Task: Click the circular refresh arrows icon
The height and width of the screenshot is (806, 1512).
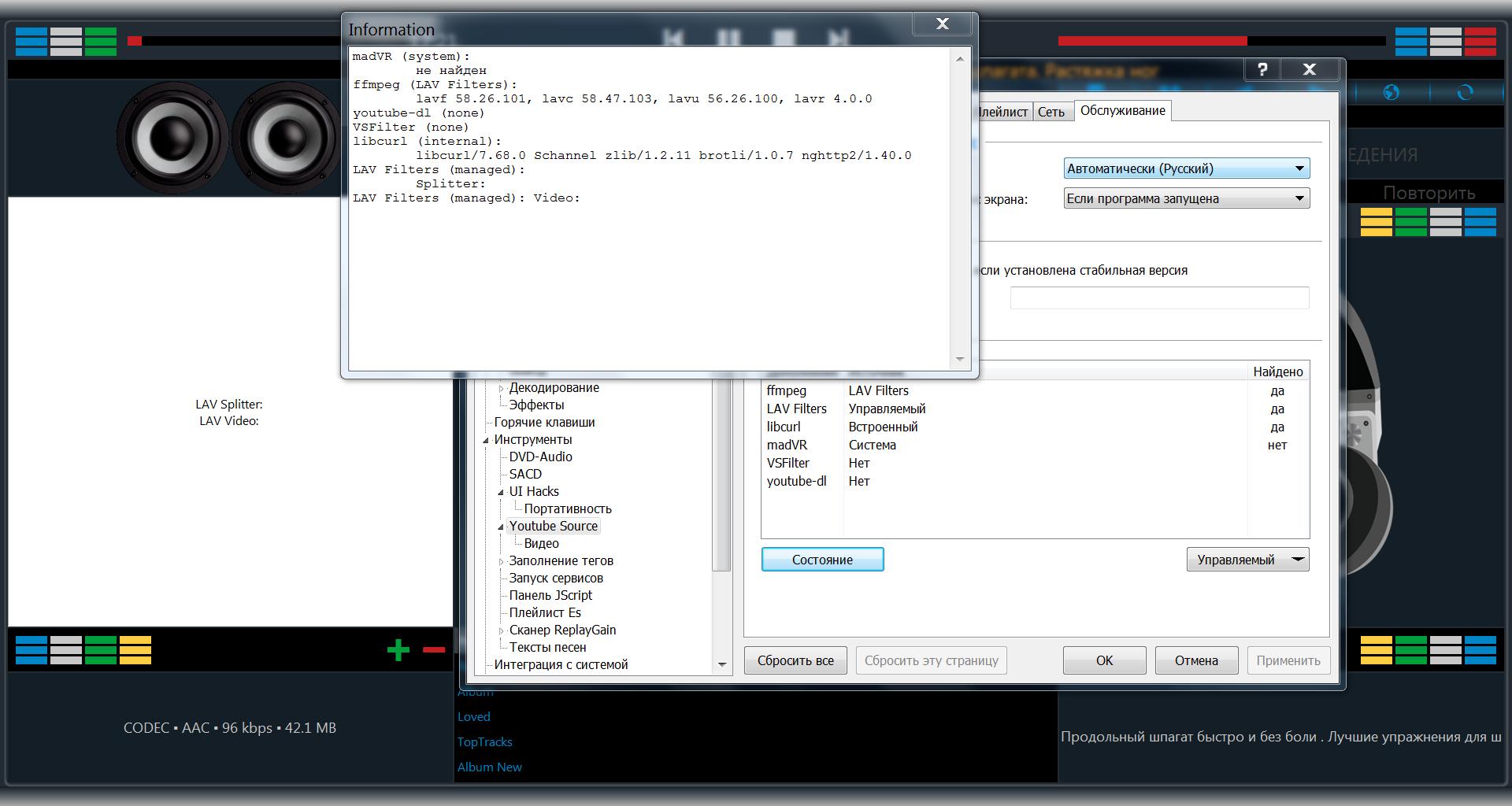Action: click(x=1465, y=93)
